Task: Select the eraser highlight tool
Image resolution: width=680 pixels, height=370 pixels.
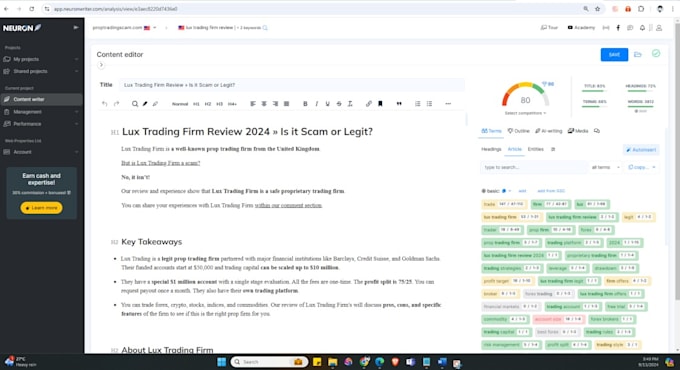Action: click(155, 104)
